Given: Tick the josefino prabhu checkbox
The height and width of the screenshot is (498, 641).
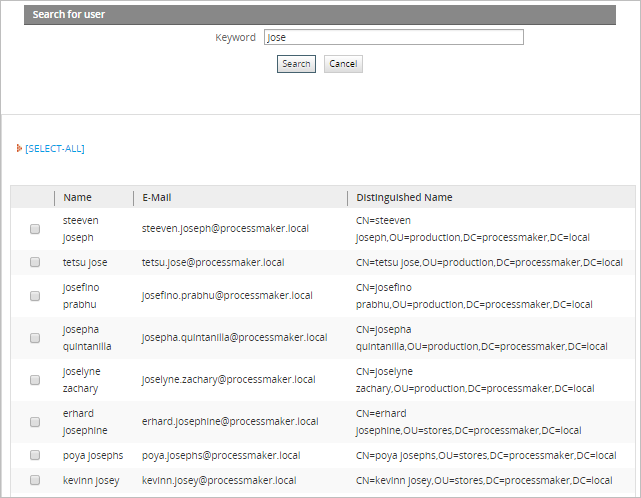Looking at the screenshot, I should pos(35,296).
